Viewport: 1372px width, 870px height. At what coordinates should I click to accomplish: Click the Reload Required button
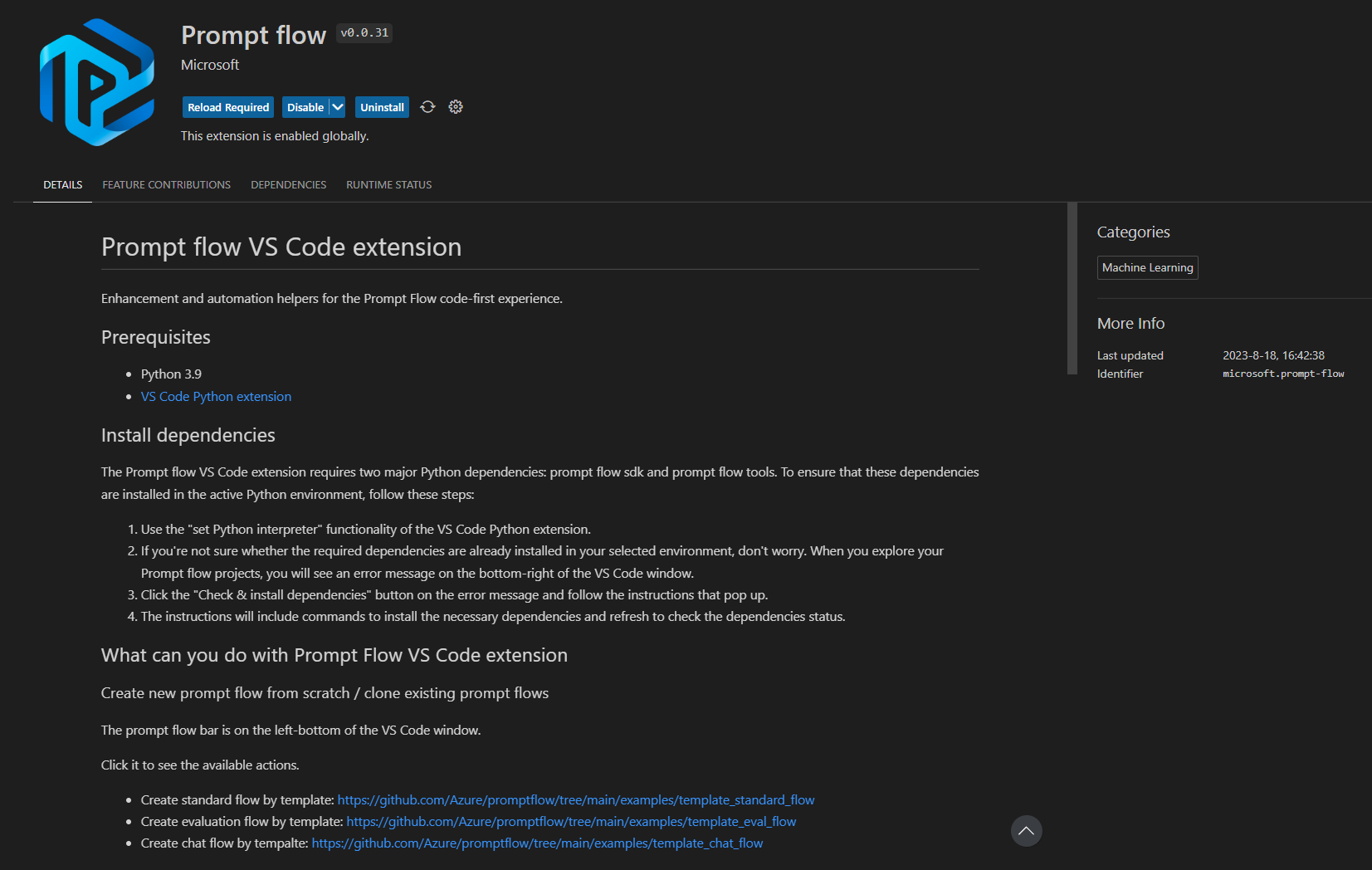pos(228,107)
